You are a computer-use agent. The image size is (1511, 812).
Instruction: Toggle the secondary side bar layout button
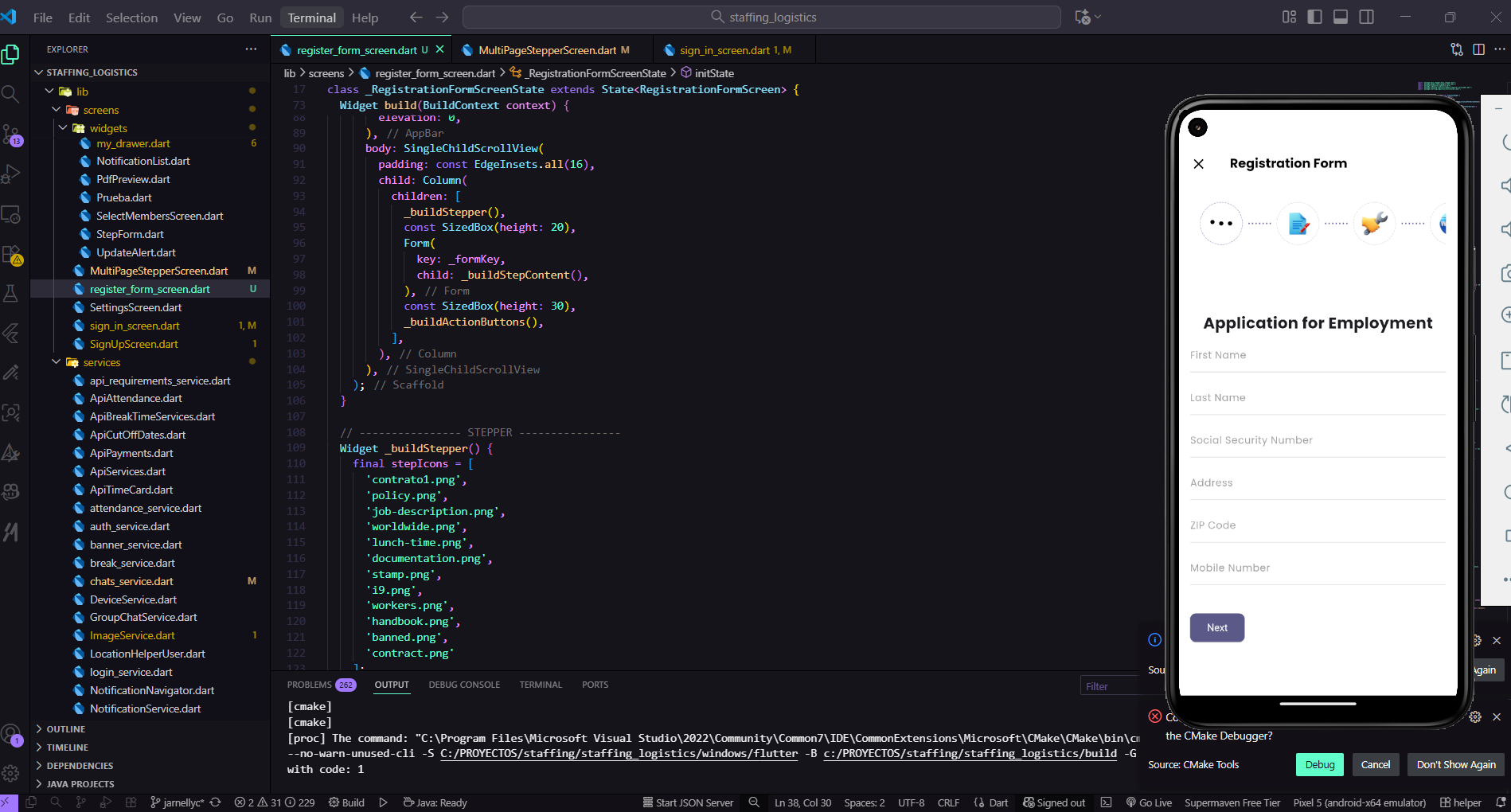point(1367,17)
